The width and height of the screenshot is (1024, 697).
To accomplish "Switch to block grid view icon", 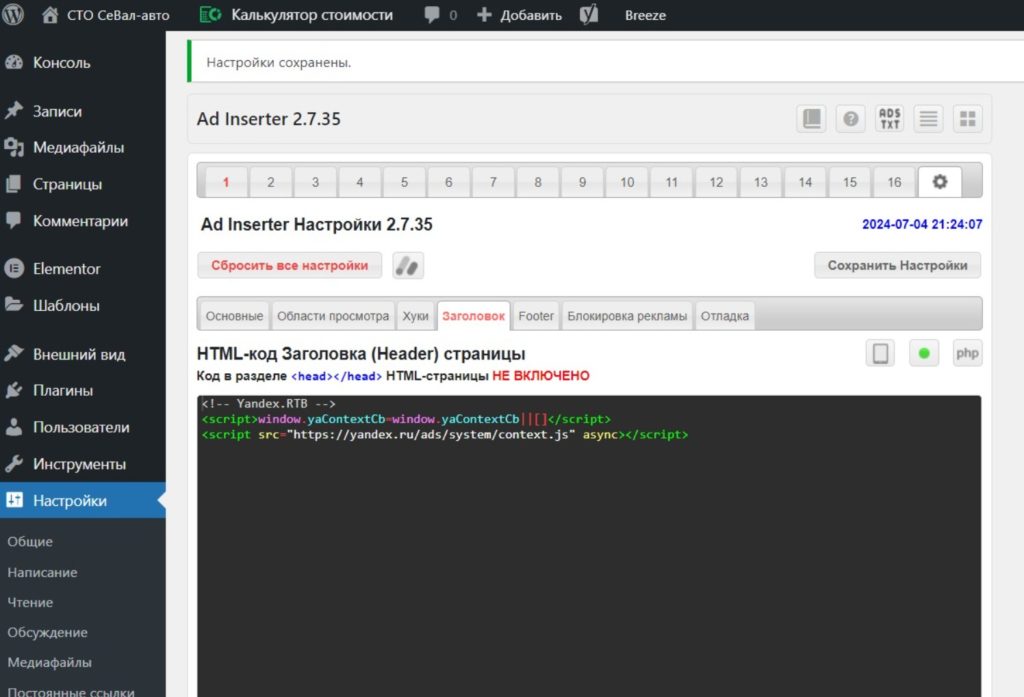I will [x=968, y=118].
